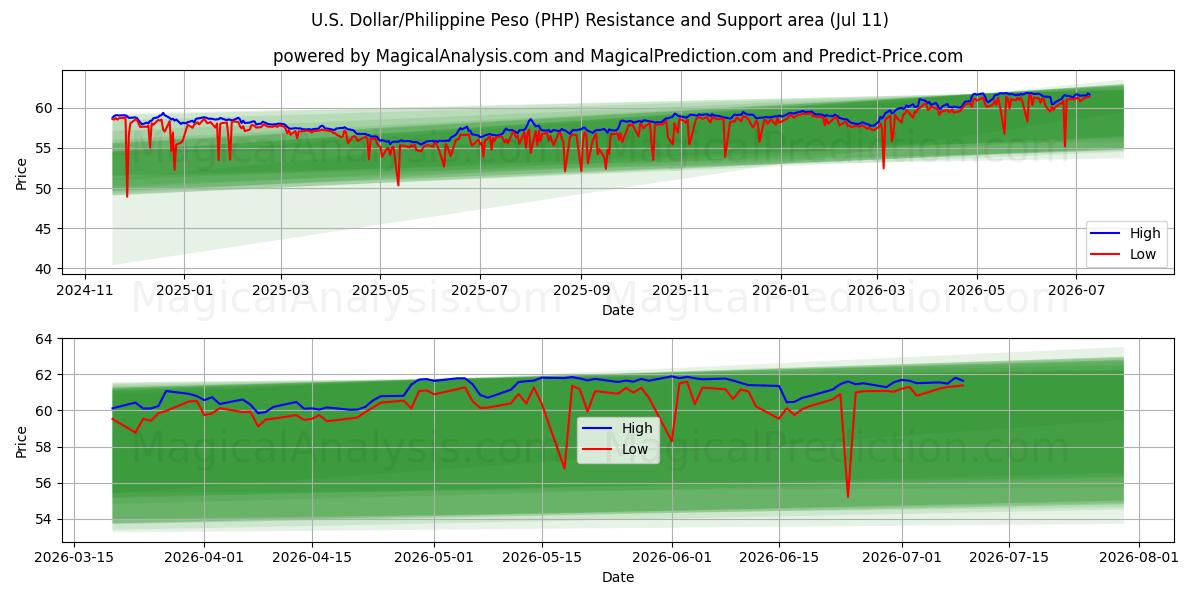
Task: Click the '58' y-axis tick on the bottom chart
Action: 45,447
